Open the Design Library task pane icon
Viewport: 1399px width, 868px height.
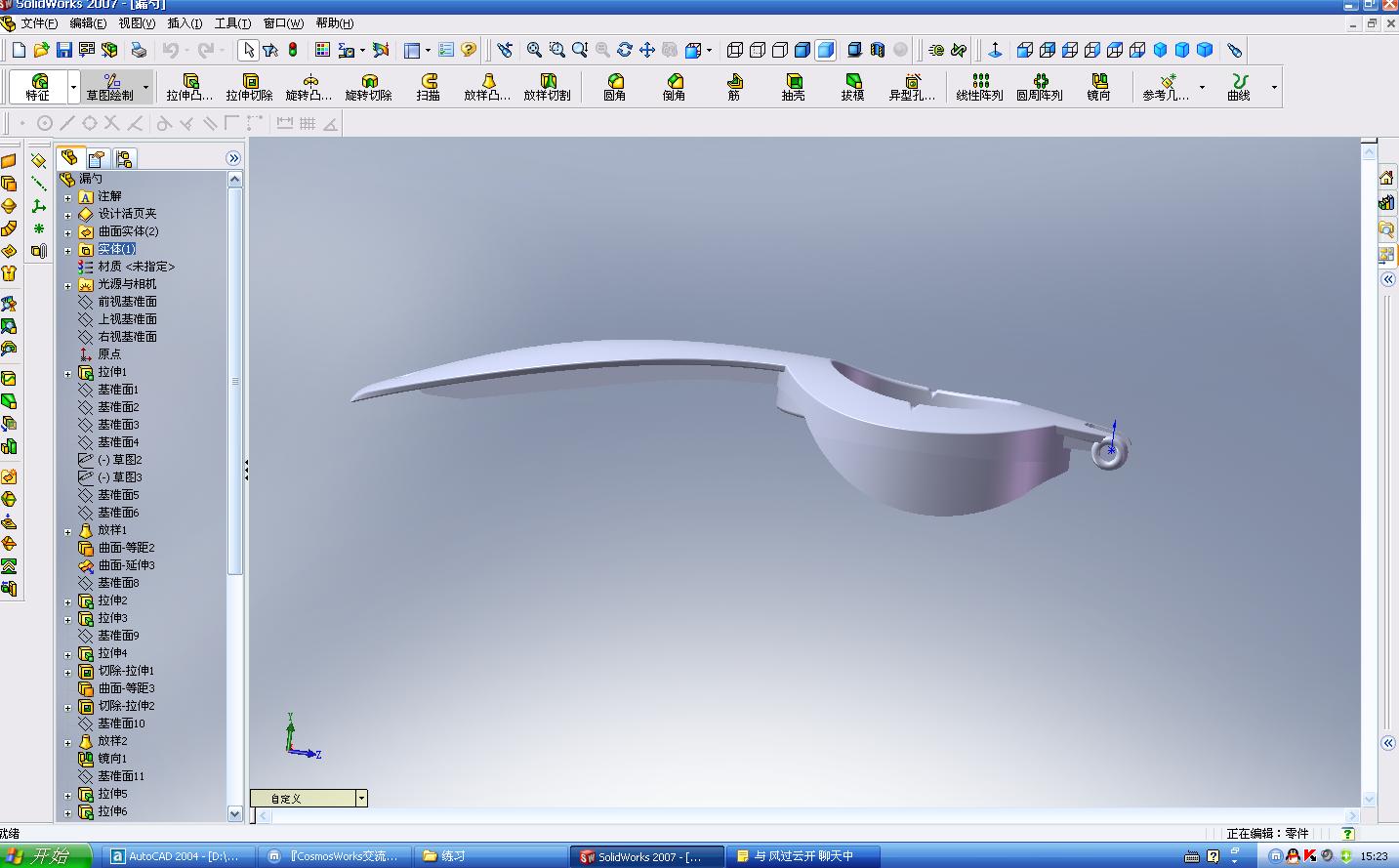tap(1386, 203)
